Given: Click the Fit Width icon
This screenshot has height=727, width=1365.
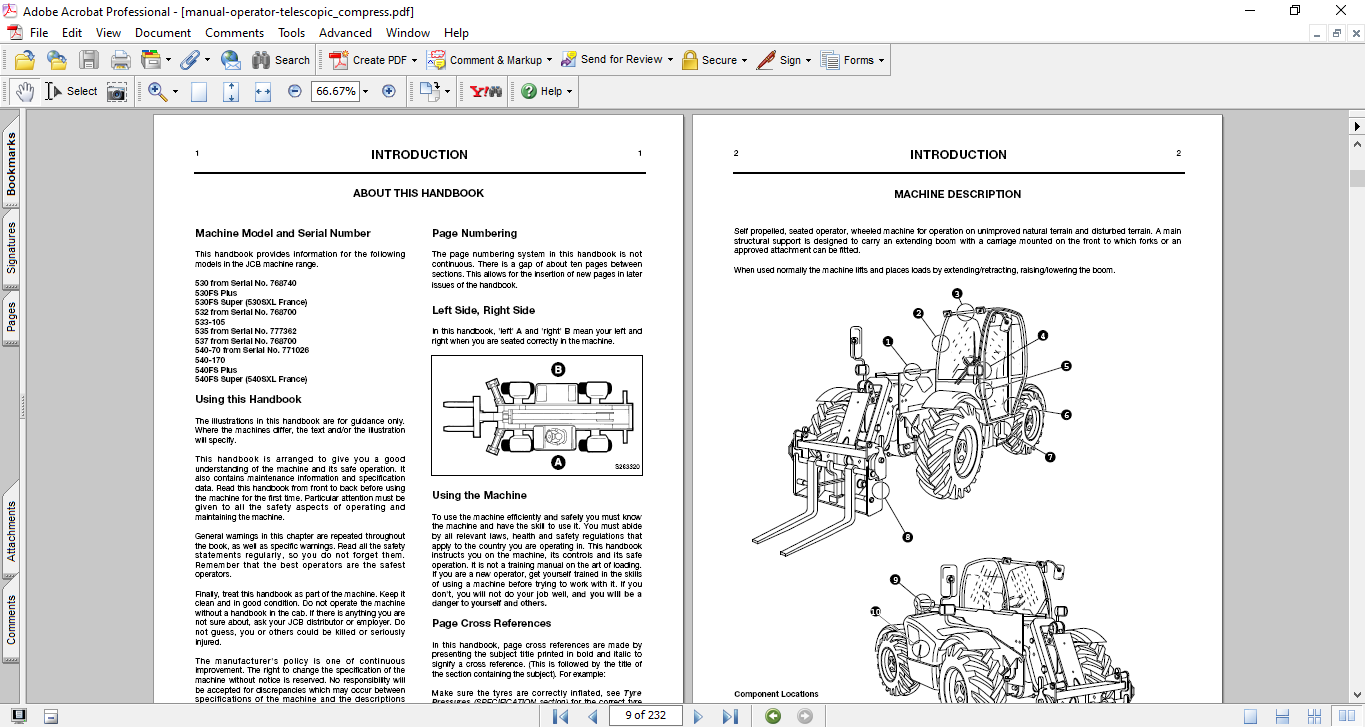Looking at the screenshot, I should (x=263, y=91).
